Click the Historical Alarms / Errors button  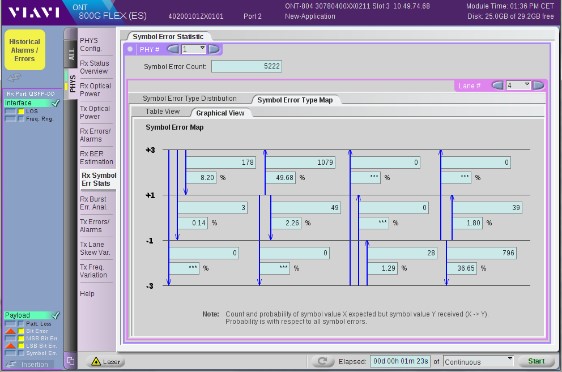[x=25, y=49]
